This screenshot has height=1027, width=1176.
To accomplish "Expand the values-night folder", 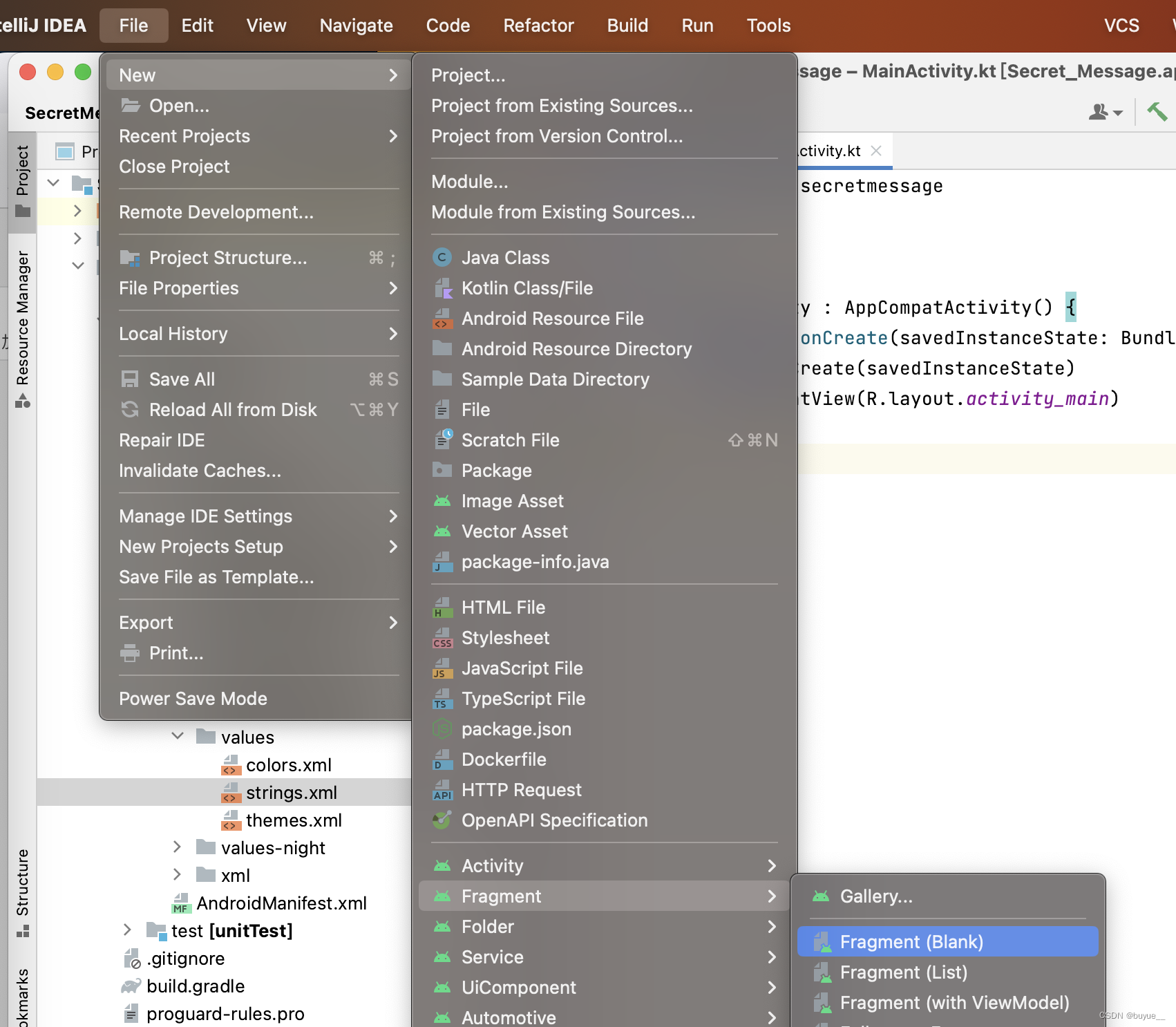I will click(x=178, y=847).
